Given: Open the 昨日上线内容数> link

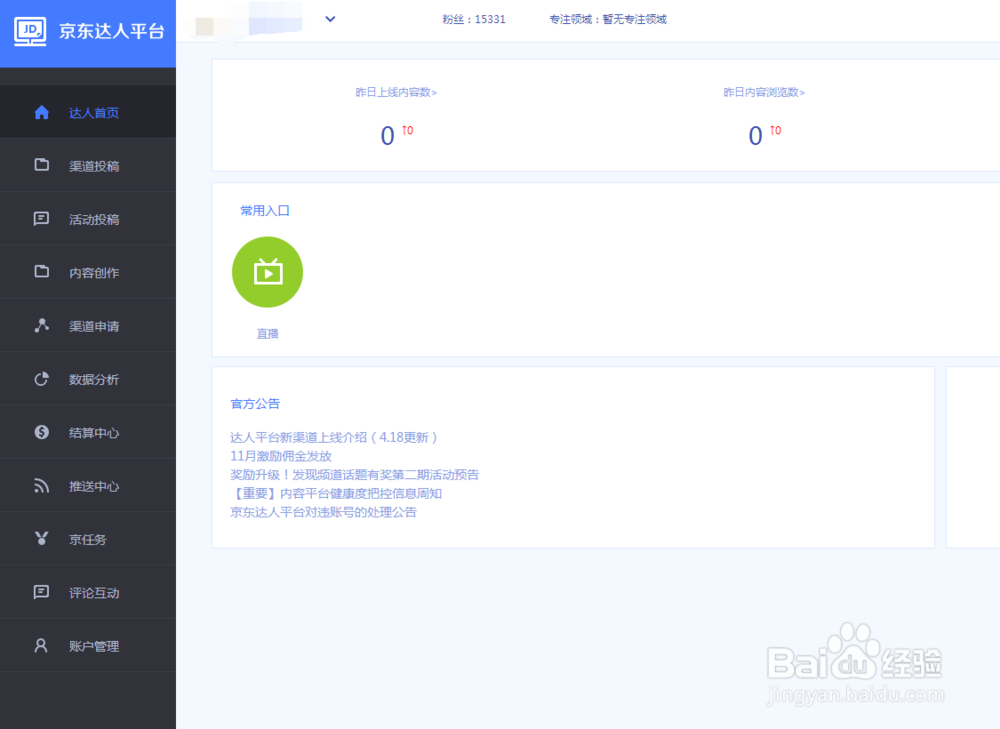Looking at the screenshot, I should 396,92.
